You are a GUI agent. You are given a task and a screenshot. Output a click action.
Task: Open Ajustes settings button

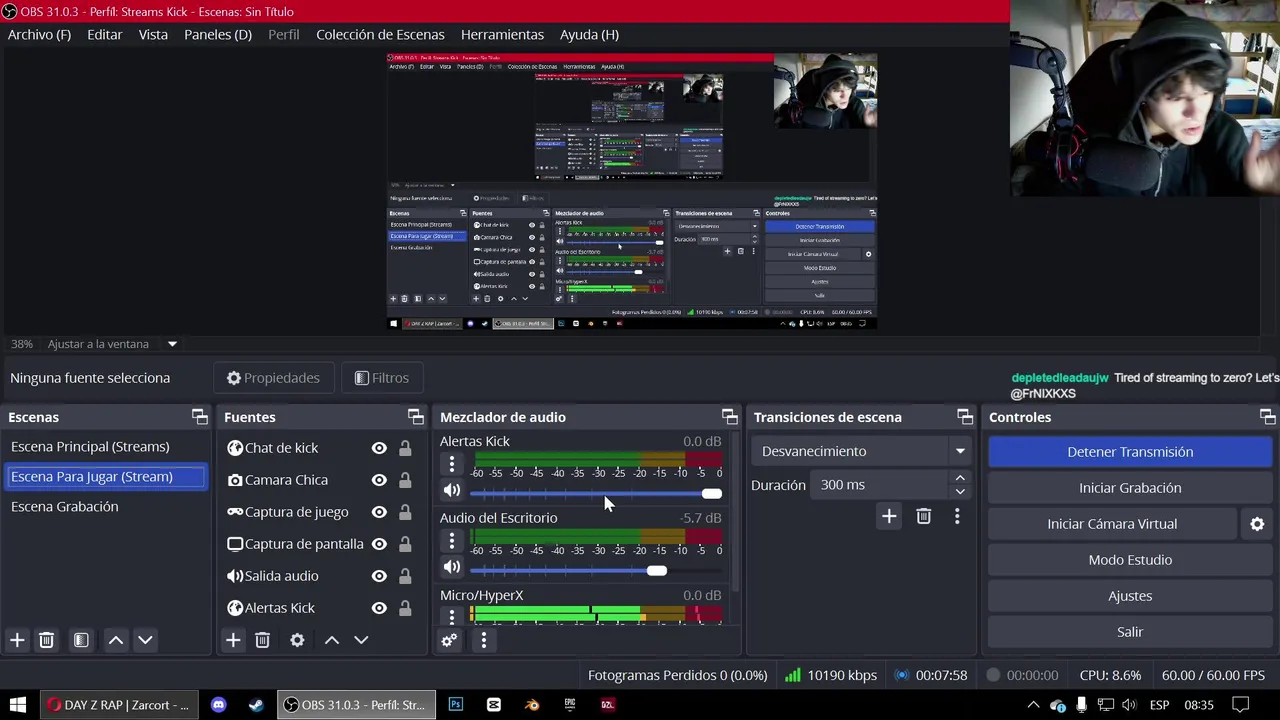1130,596
